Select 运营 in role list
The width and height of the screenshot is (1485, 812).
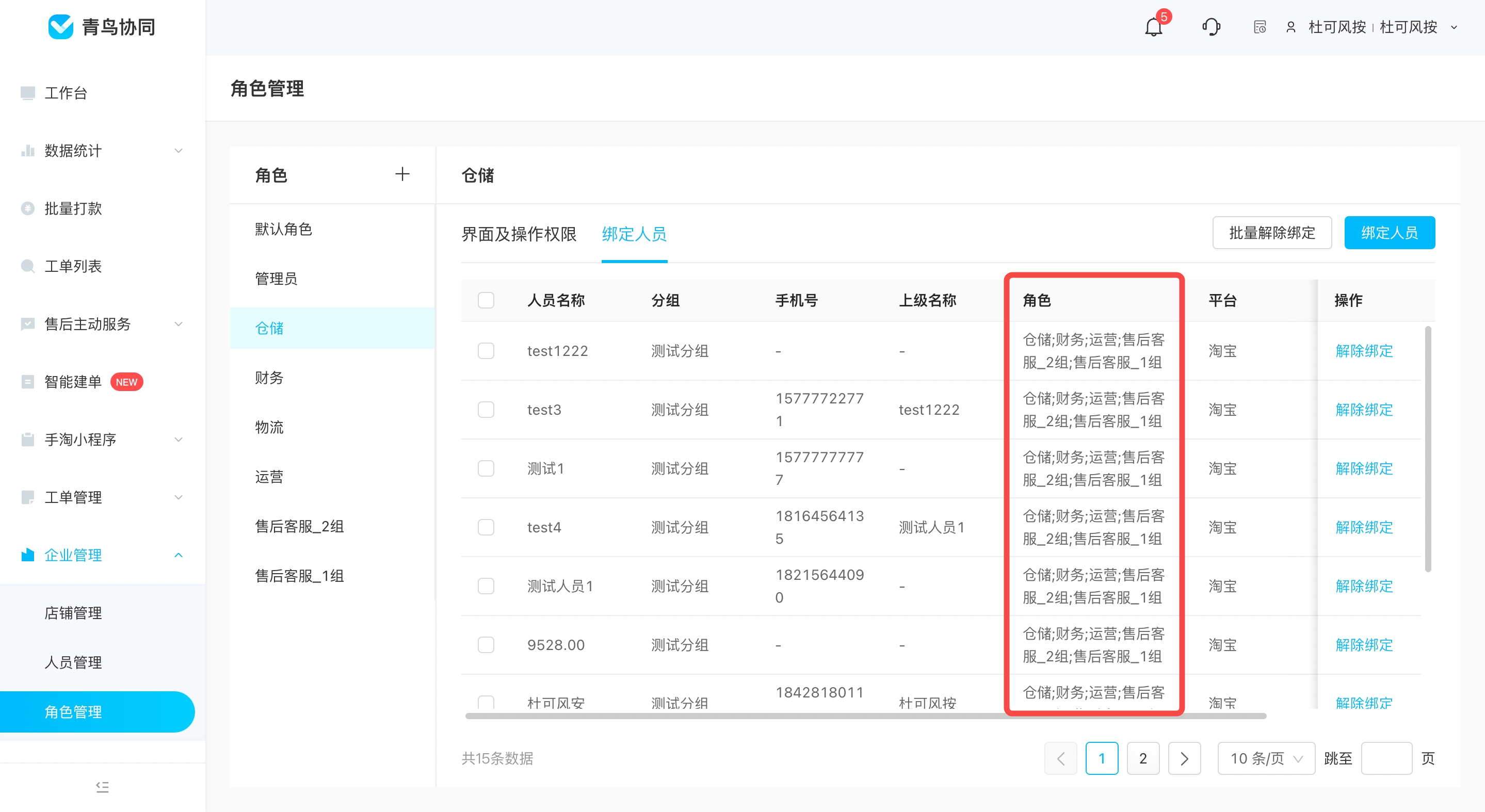pyautogui.click(x=333, y=477)
